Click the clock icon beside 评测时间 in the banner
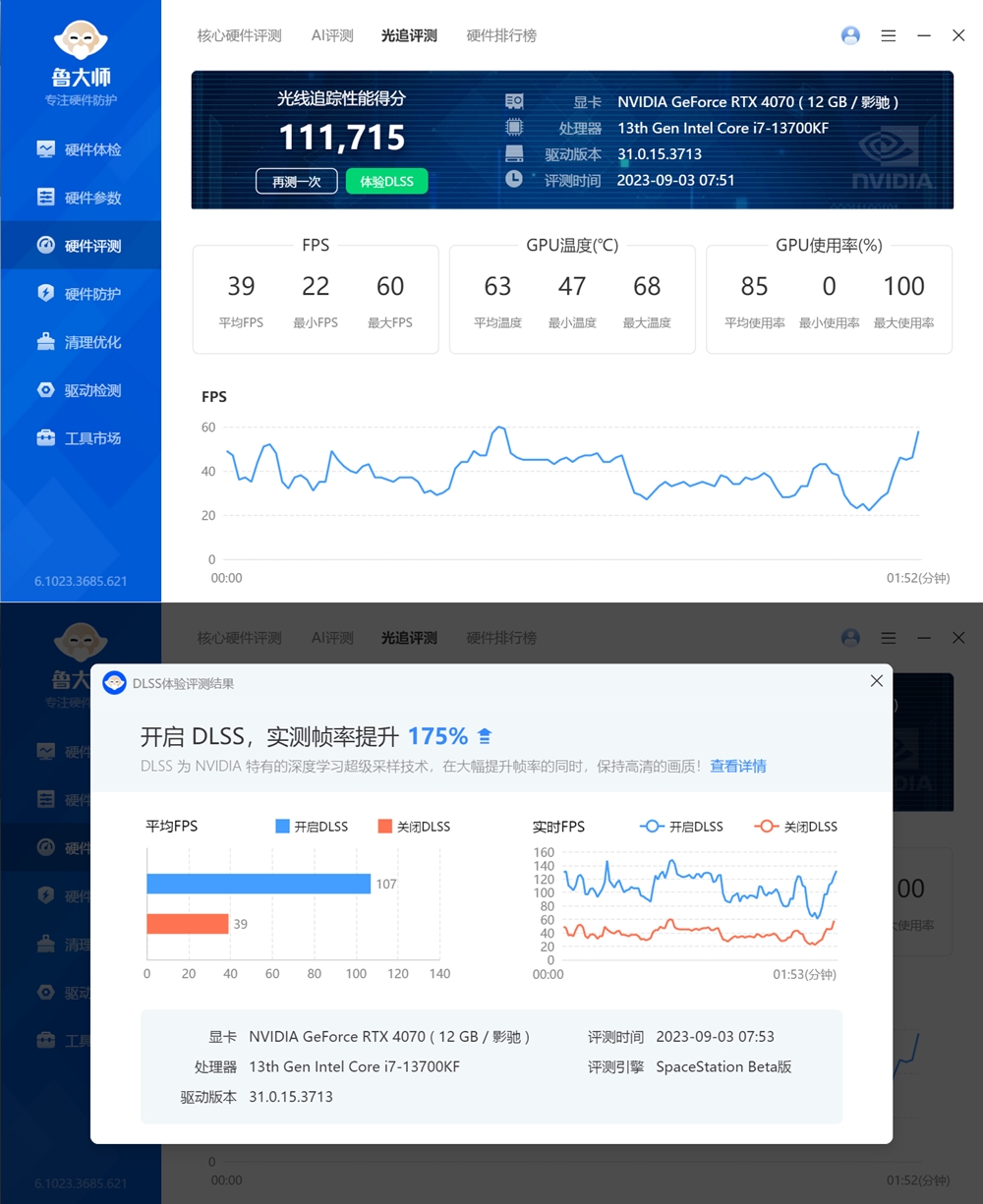 click(514, 179)
